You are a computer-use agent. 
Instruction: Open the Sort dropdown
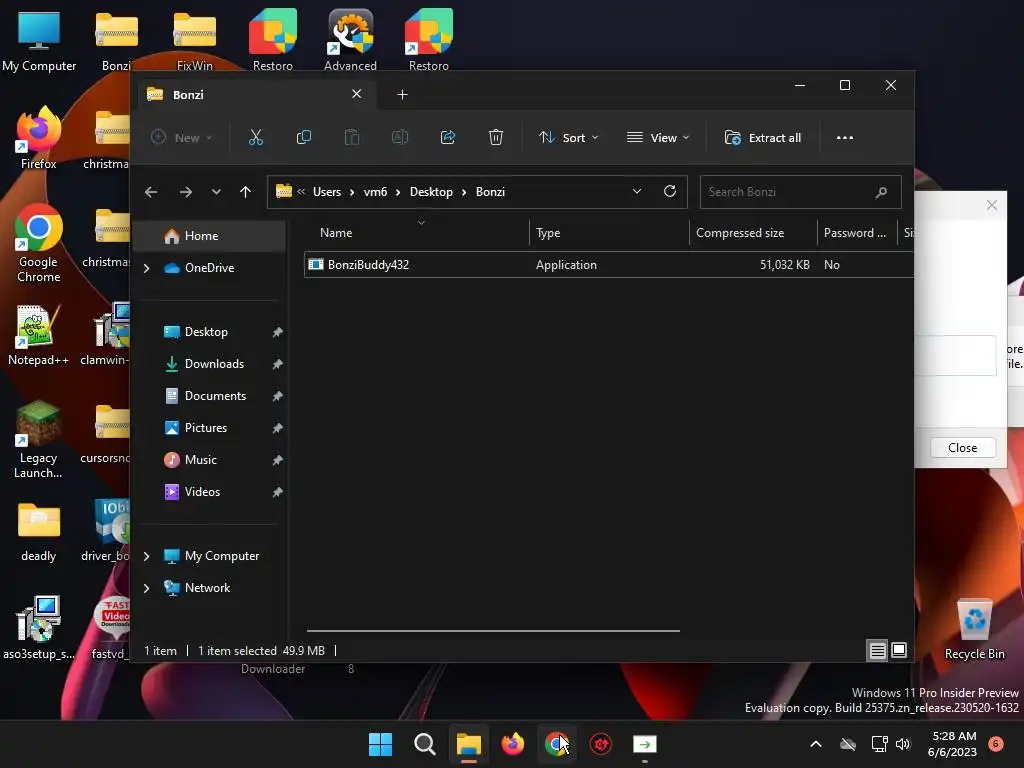coord(568,138)
